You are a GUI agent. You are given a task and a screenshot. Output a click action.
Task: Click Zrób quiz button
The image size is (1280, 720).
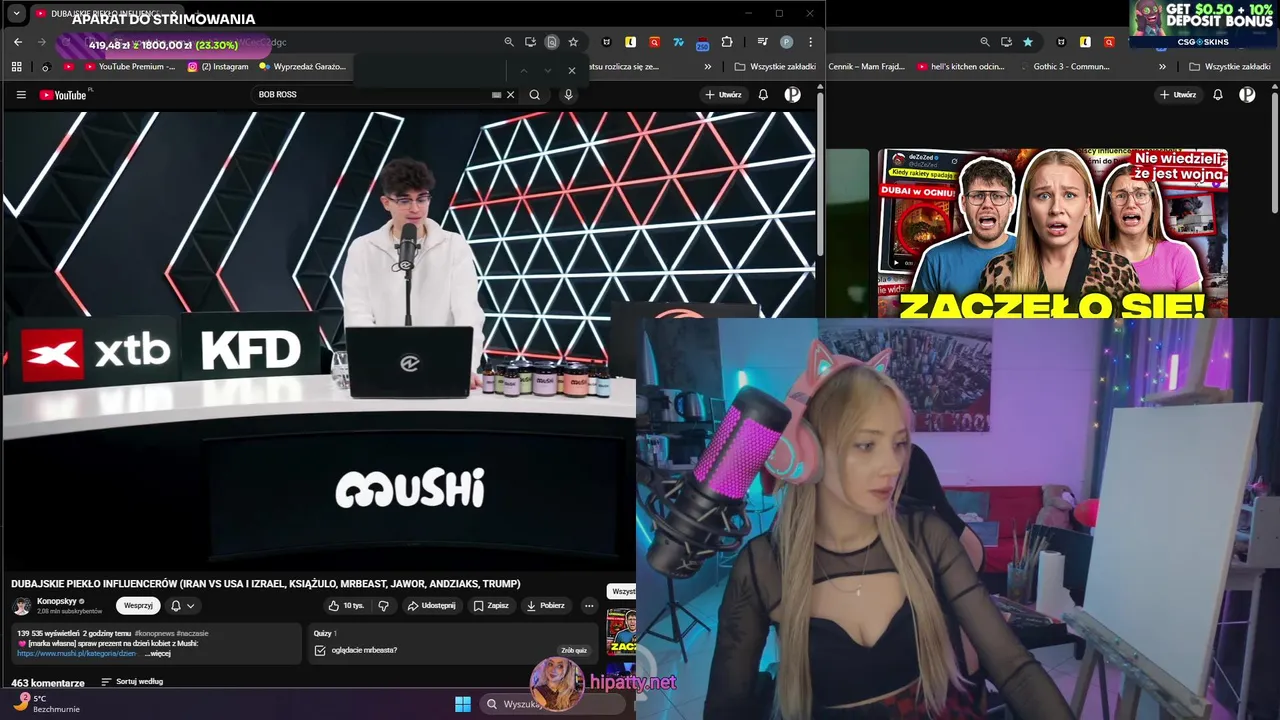click(574, 651)
